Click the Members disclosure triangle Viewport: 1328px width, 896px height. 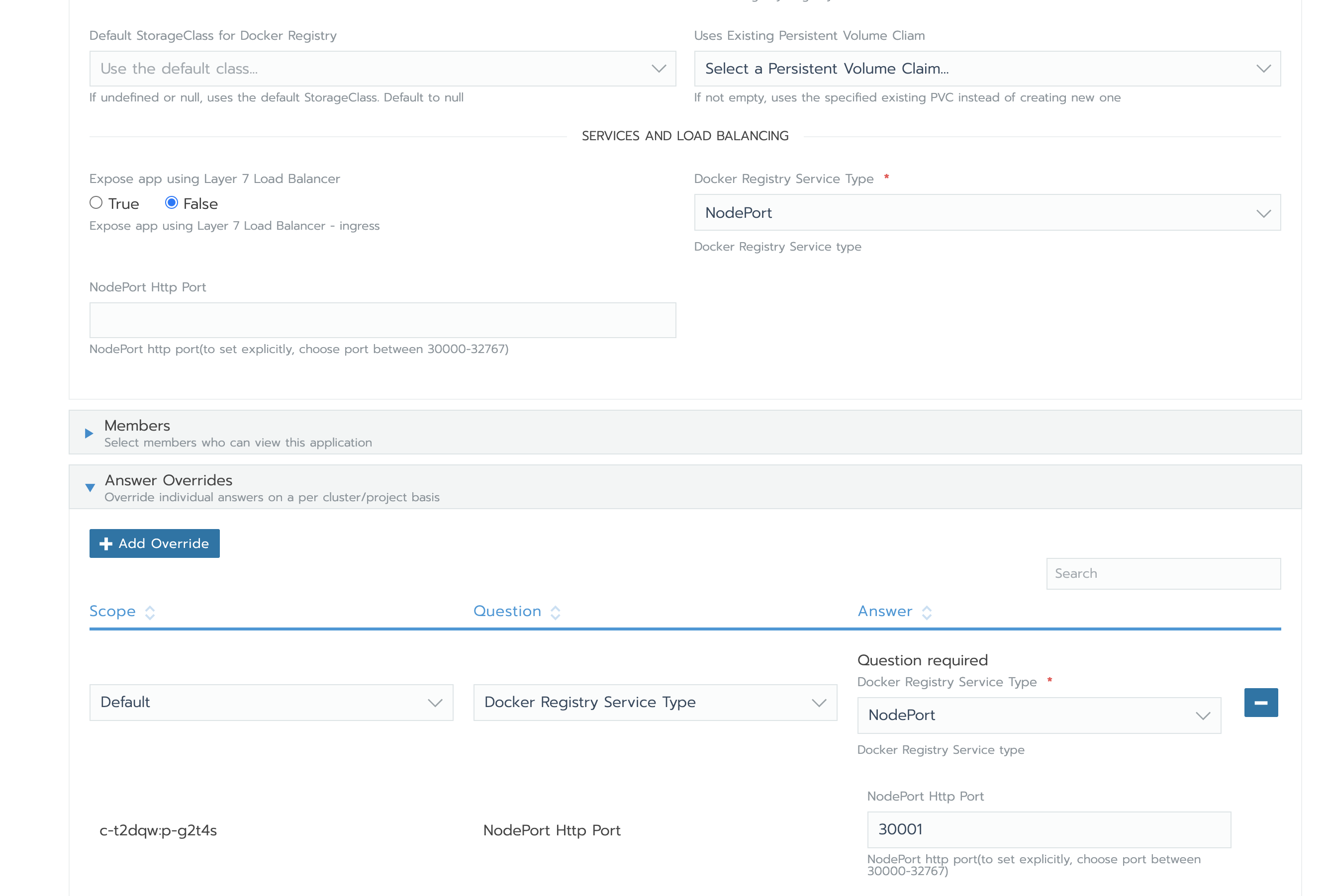pos(89,433)
